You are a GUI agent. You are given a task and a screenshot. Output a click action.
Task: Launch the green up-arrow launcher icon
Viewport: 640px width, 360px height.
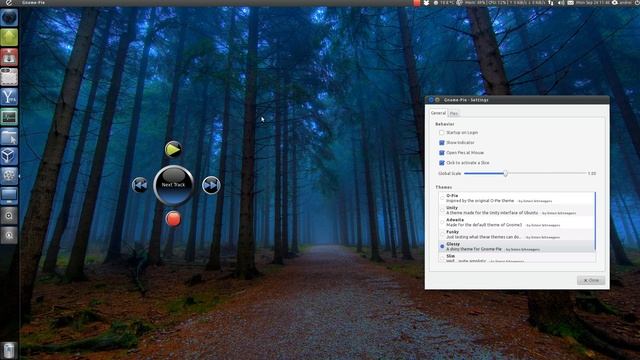point(9,37)
